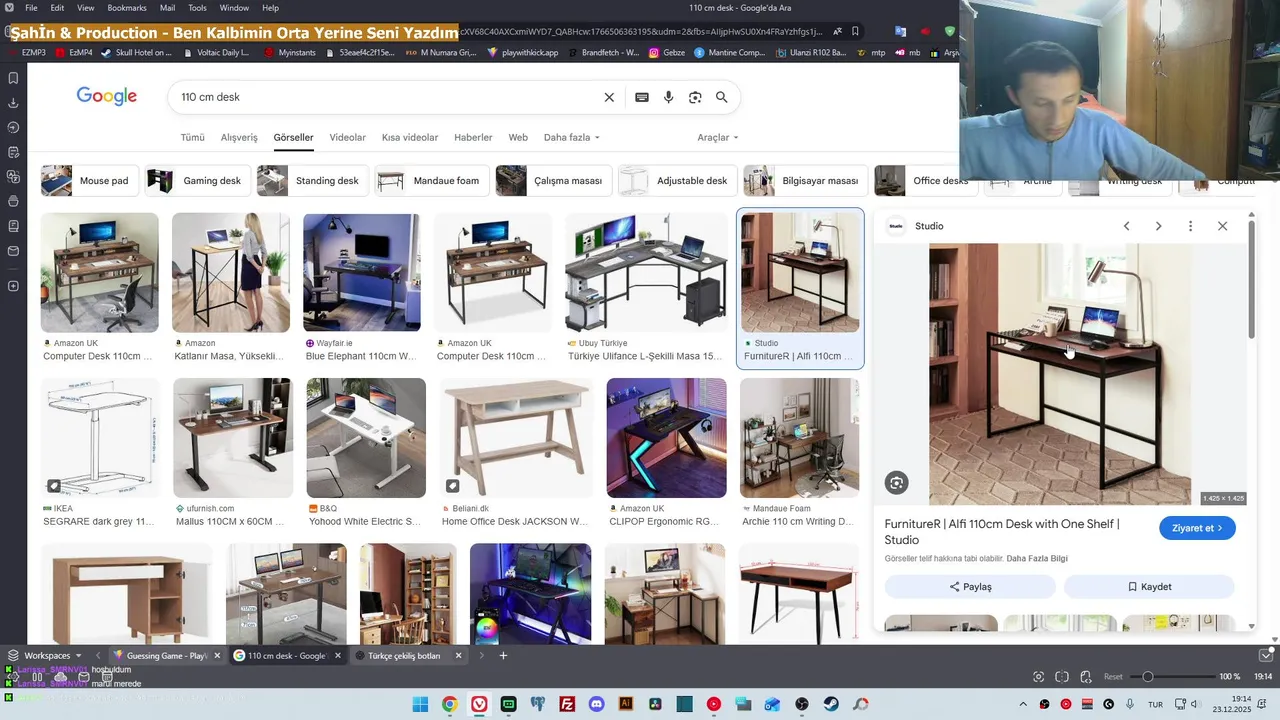
Task: Switch to Kısa videolar tab
Action: click(410, 137)
